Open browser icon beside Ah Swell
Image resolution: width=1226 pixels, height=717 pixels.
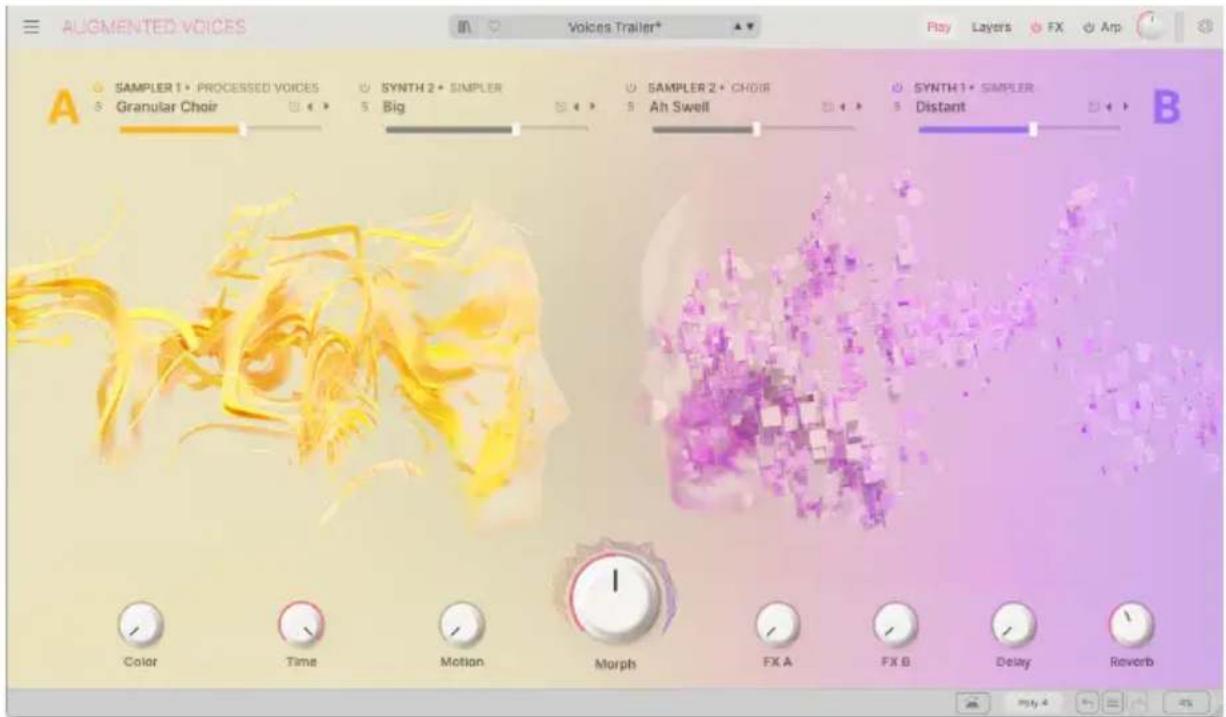pos(827,106)
